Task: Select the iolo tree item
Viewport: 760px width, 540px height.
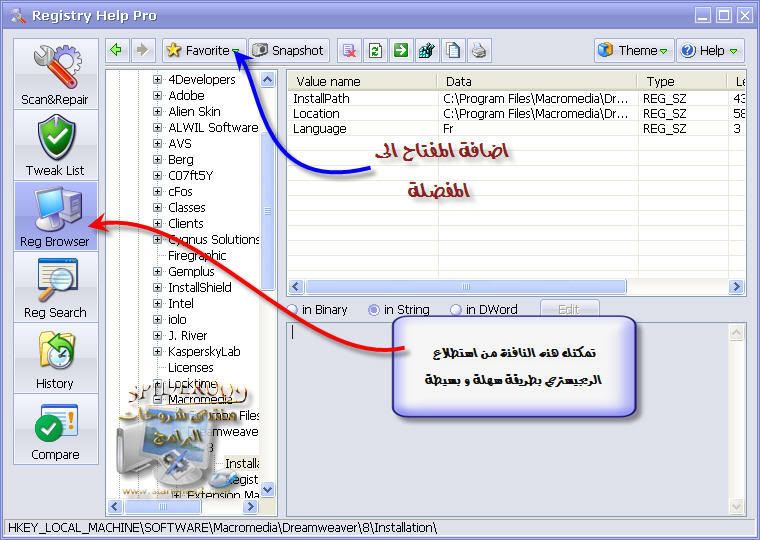Action: [x=177, y=319]
